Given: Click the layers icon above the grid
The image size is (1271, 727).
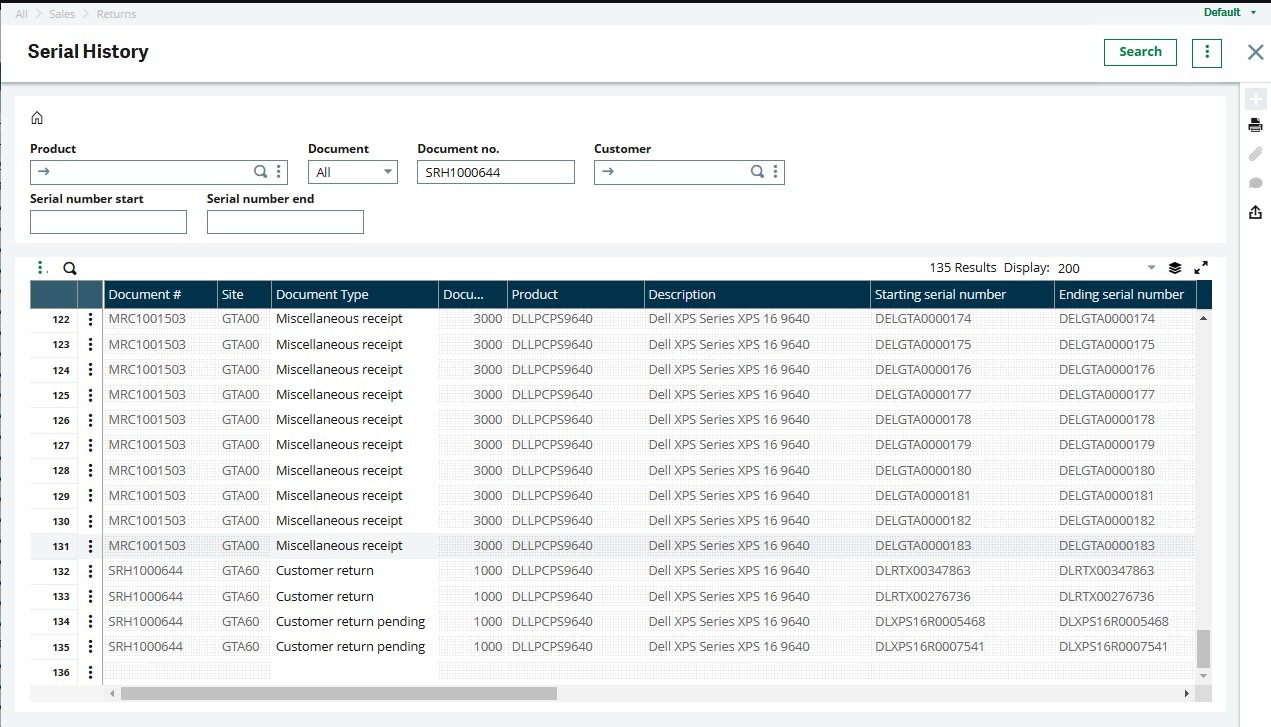Looking at the screenshot, I should tap(1175, 268).
